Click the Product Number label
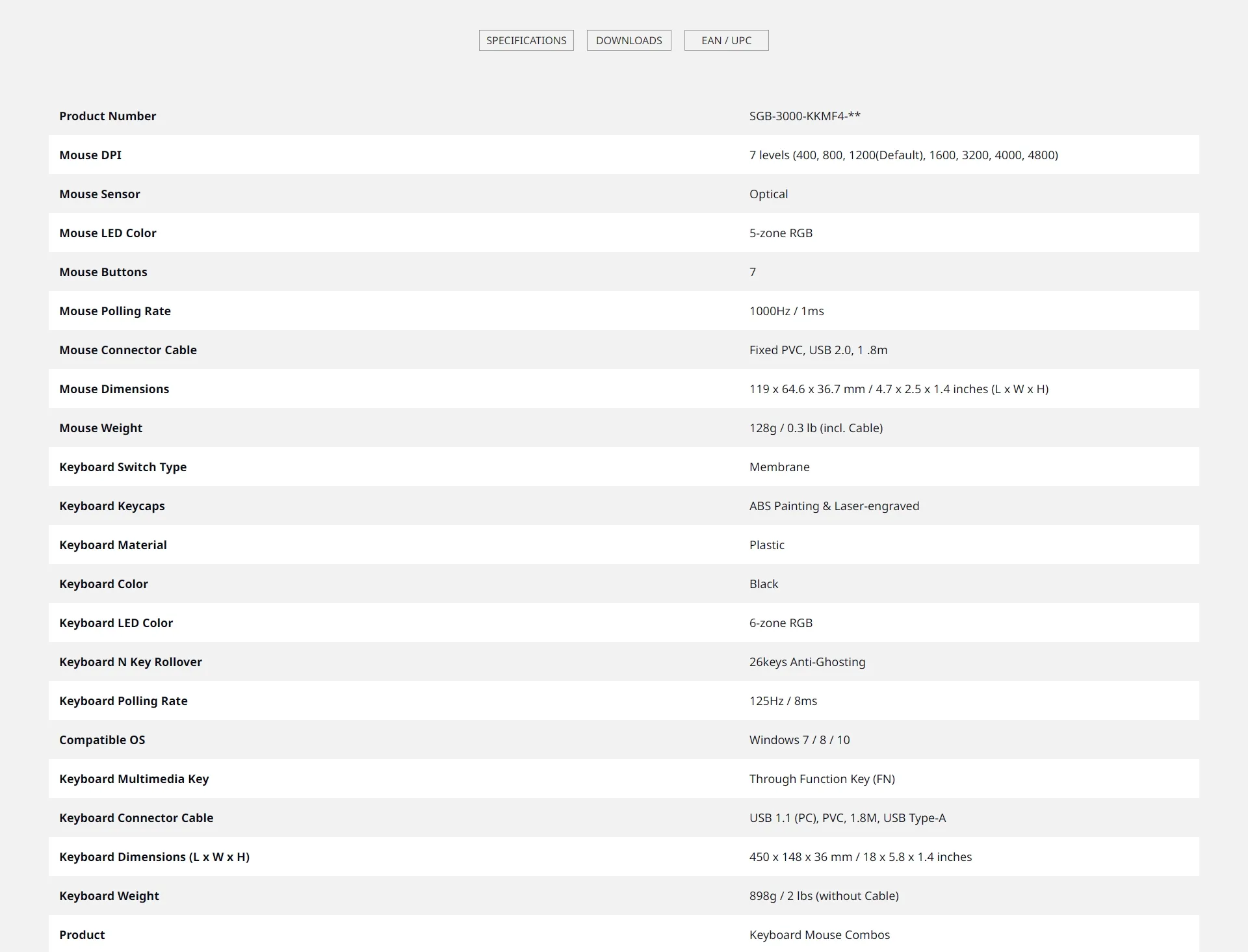Viewport: 1248px width, 952px height. click(108, 116)
